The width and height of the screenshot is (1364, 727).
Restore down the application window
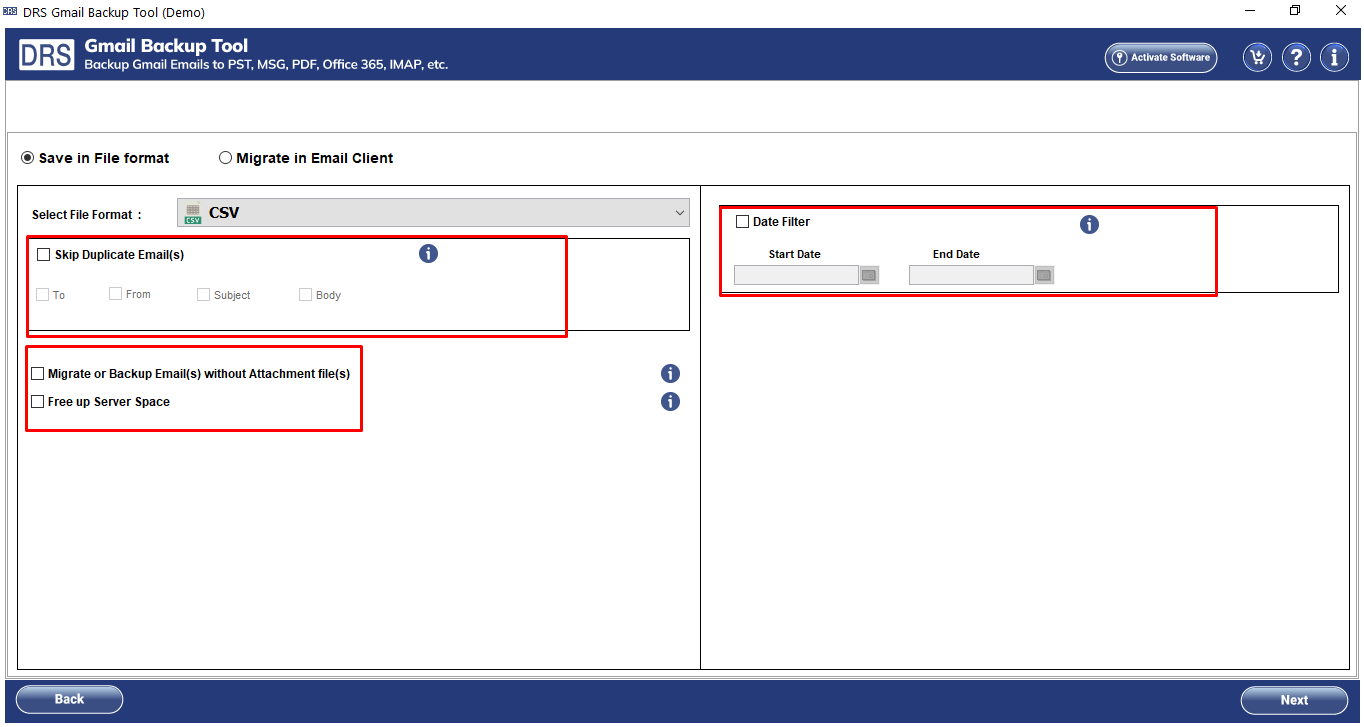tap(1295, 11)
